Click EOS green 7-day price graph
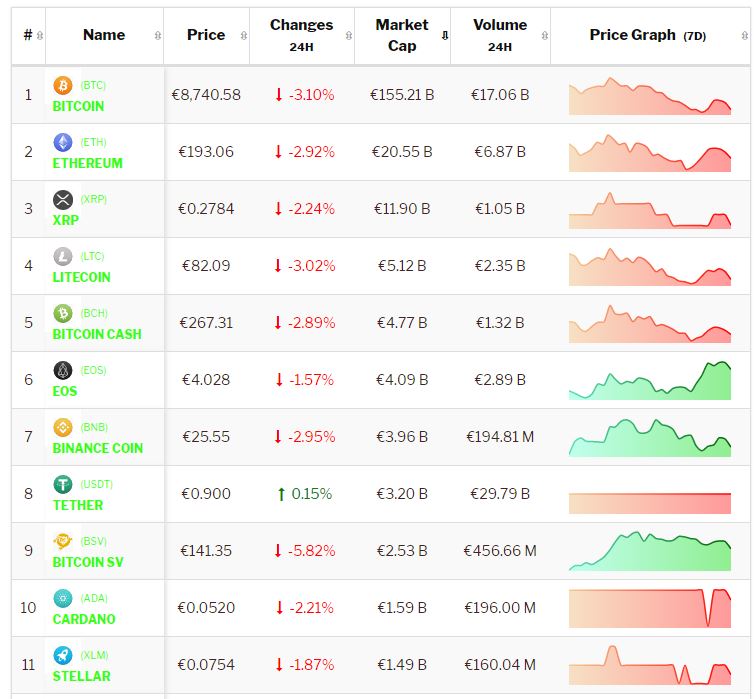 pos(650,381)
